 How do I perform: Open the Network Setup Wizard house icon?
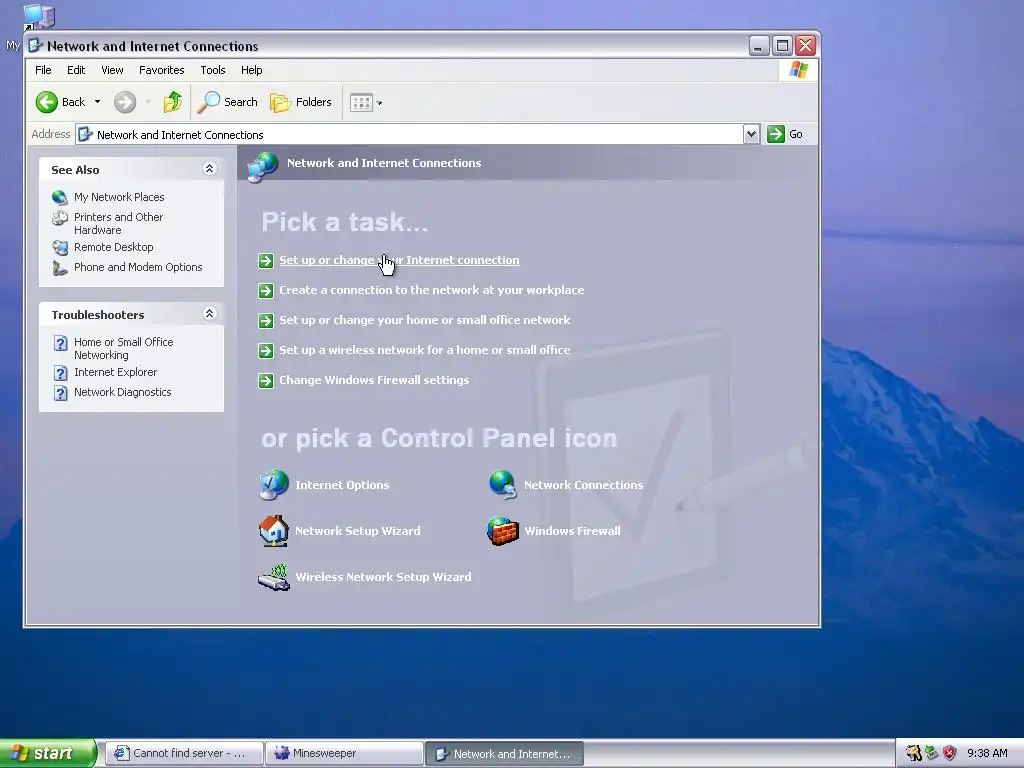pyautogui.click(x=274, y=530)
